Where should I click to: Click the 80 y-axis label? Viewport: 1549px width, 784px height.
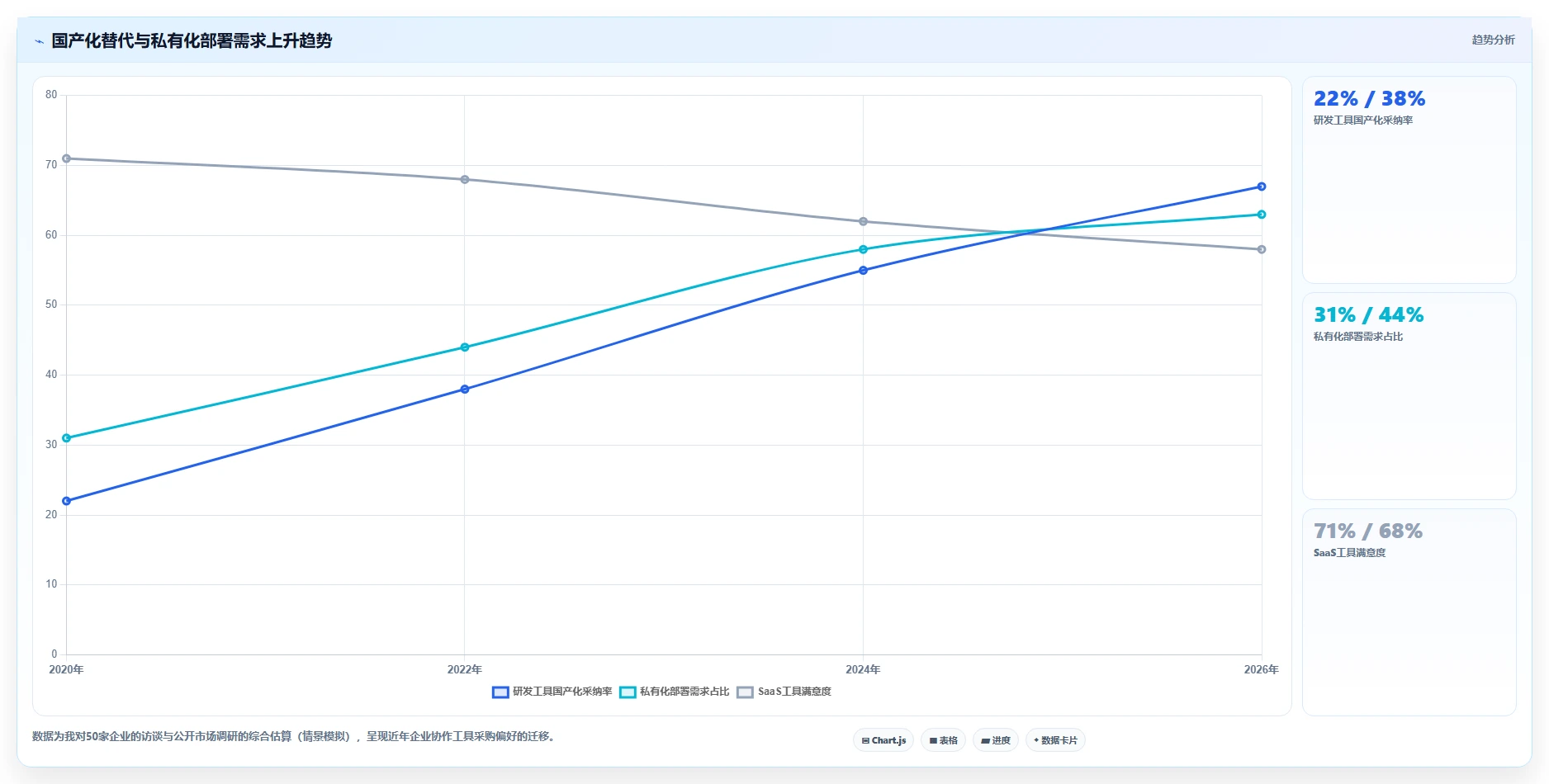51,95
